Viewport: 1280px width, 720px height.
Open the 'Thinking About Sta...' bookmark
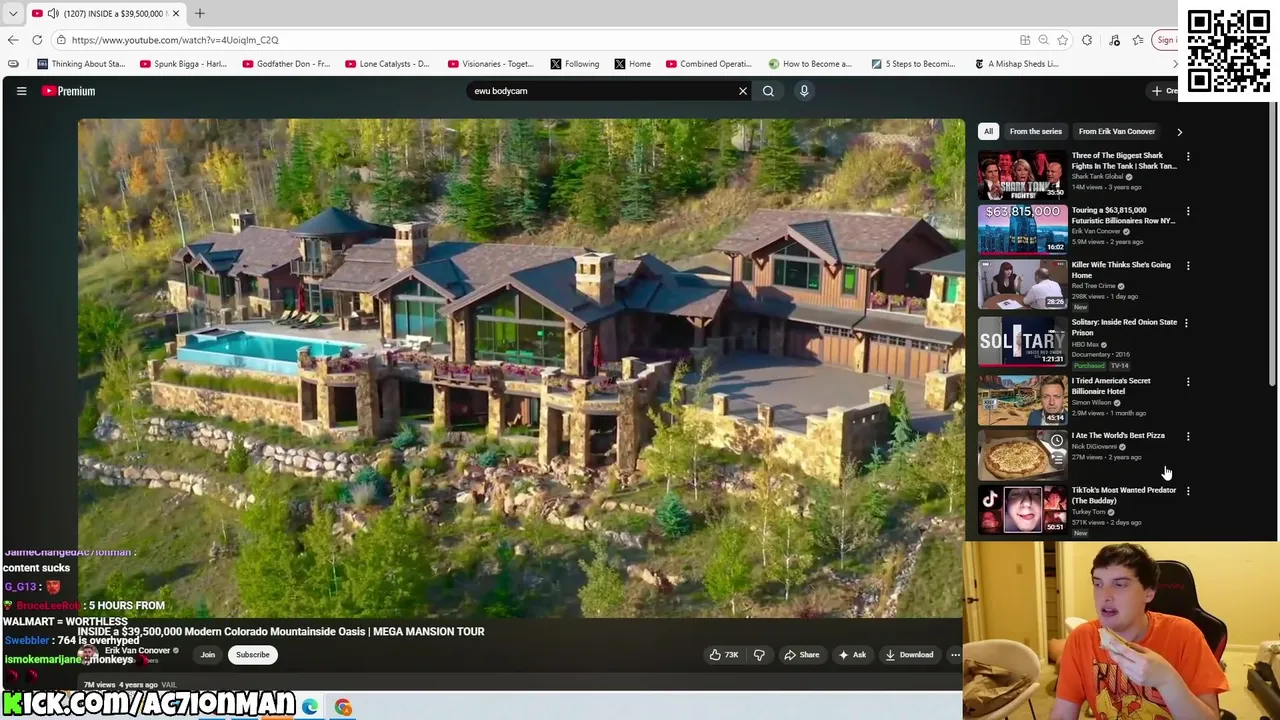(81, 64)
